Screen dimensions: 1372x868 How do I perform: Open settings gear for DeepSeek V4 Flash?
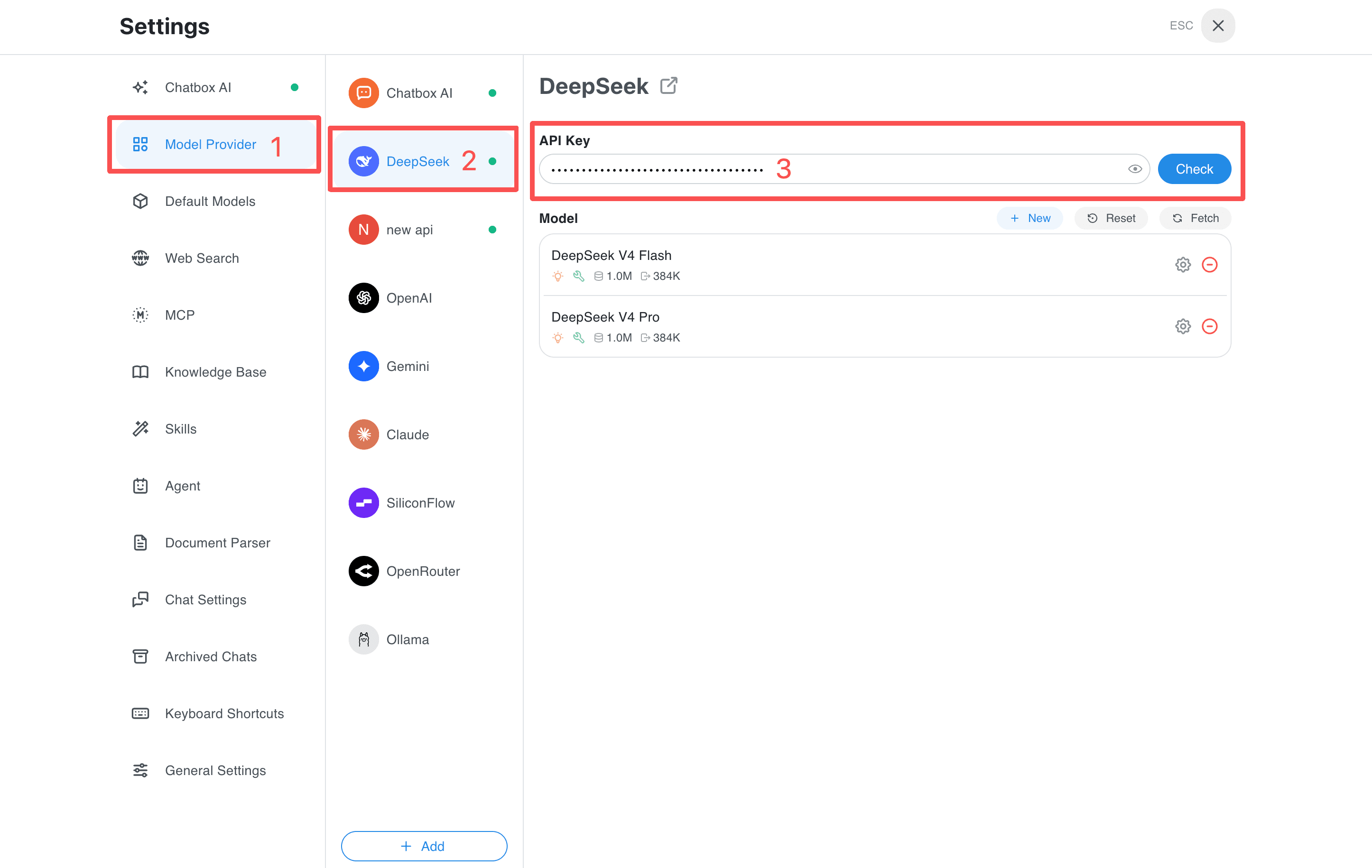click(x=1183, y=265)
